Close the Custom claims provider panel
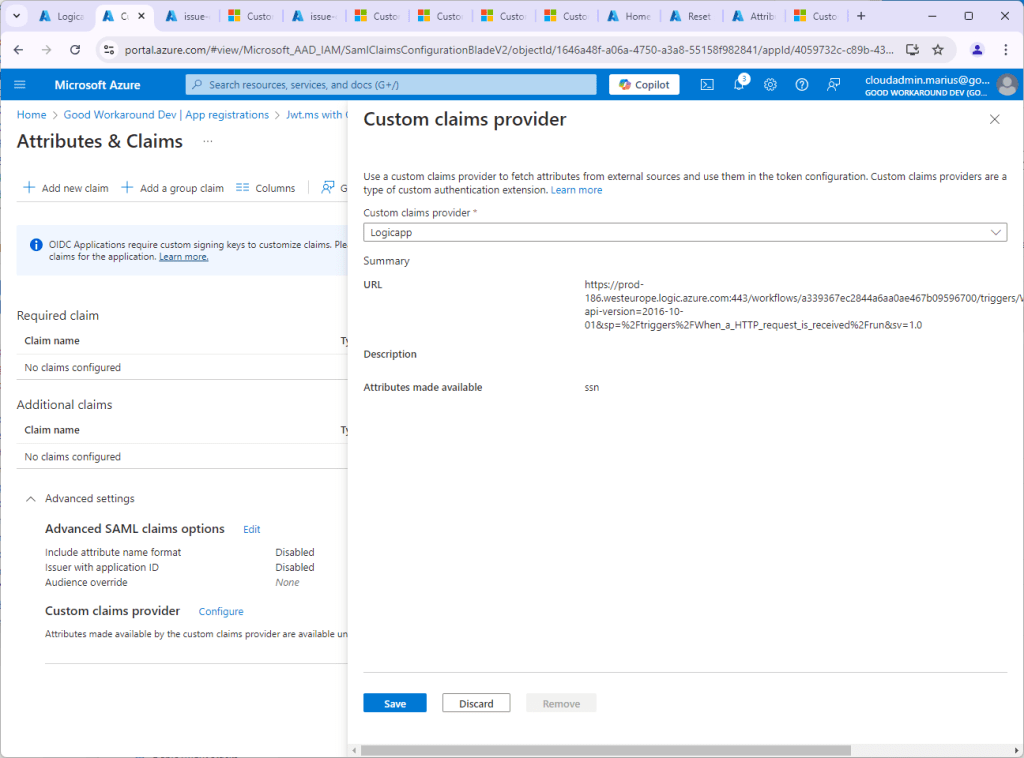 coord(994,120)
